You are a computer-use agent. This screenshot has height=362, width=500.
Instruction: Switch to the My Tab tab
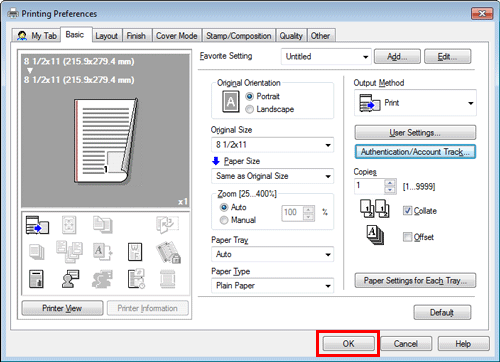click(x=37, y=36)
